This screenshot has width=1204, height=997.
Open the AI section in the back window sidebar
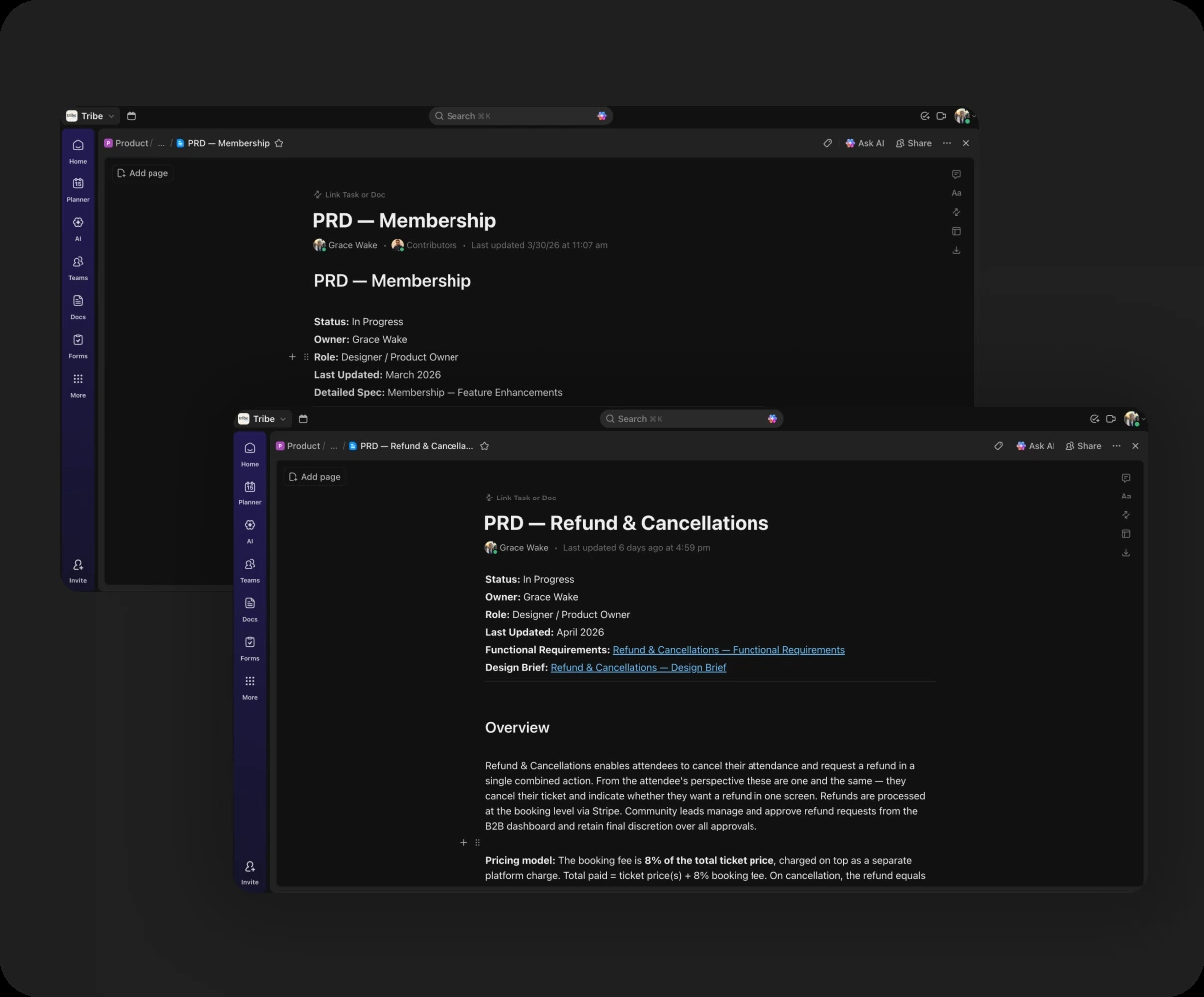78,227
